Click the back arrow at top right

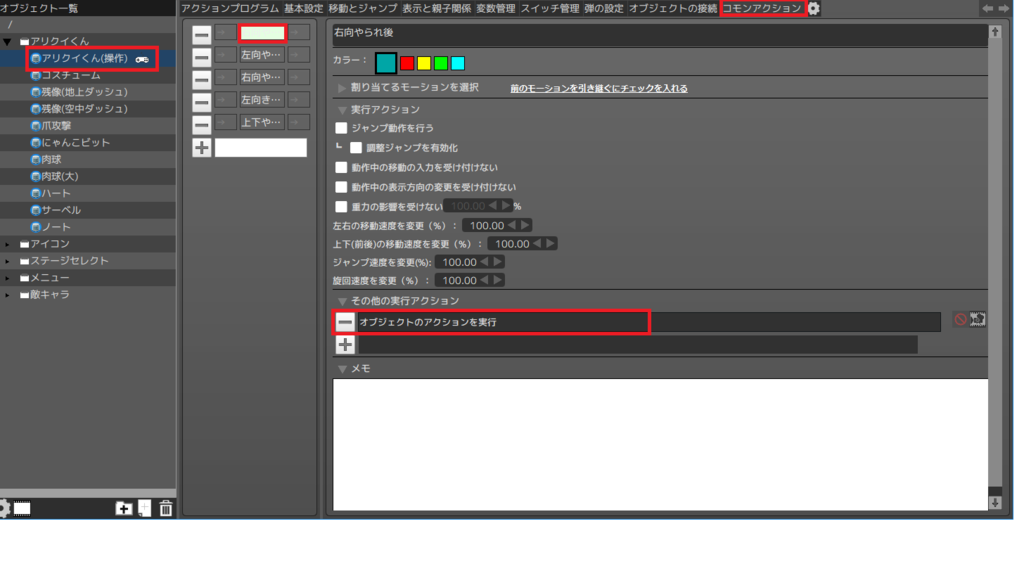(x=987, y=8)
